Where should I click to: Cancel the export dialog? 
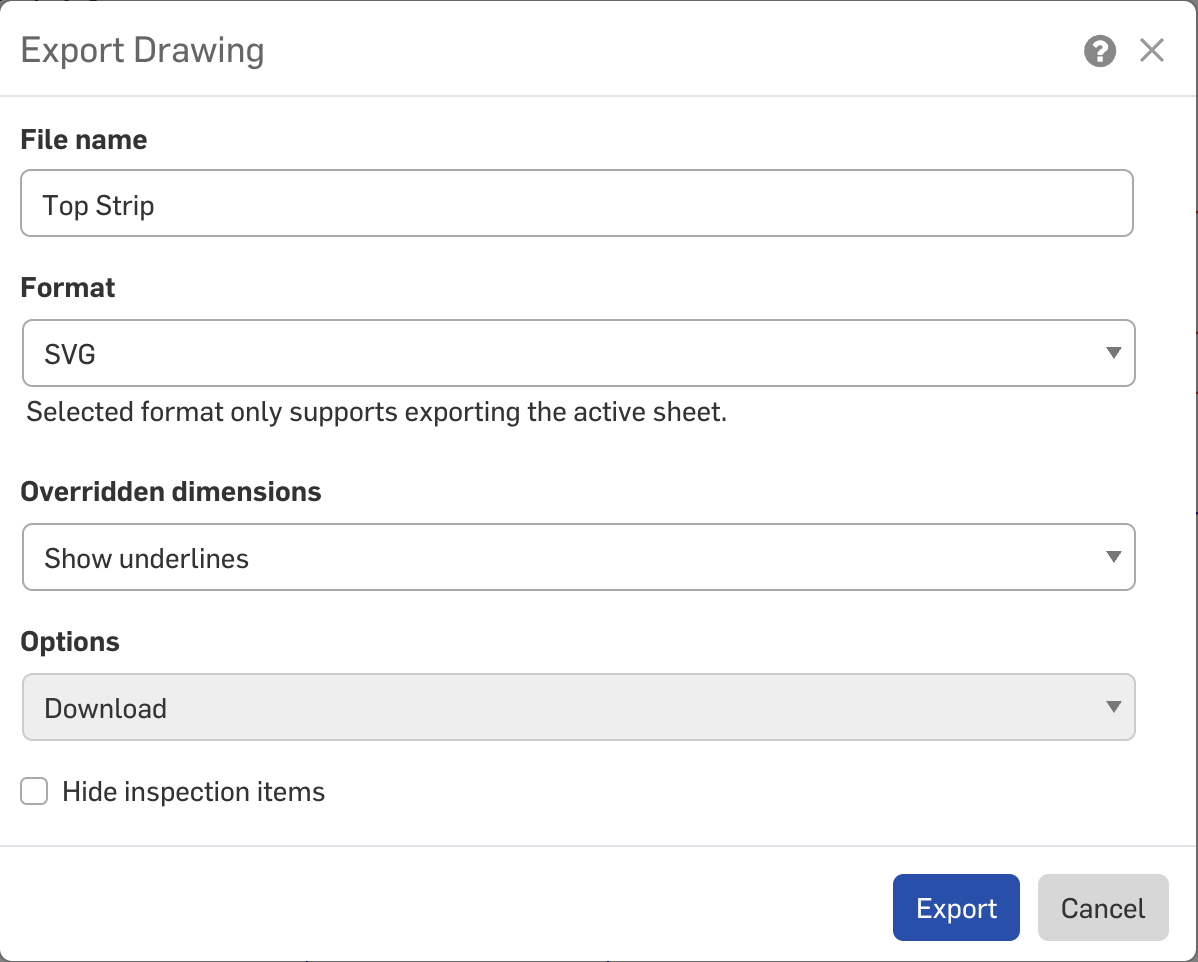tap(1102, 908)
